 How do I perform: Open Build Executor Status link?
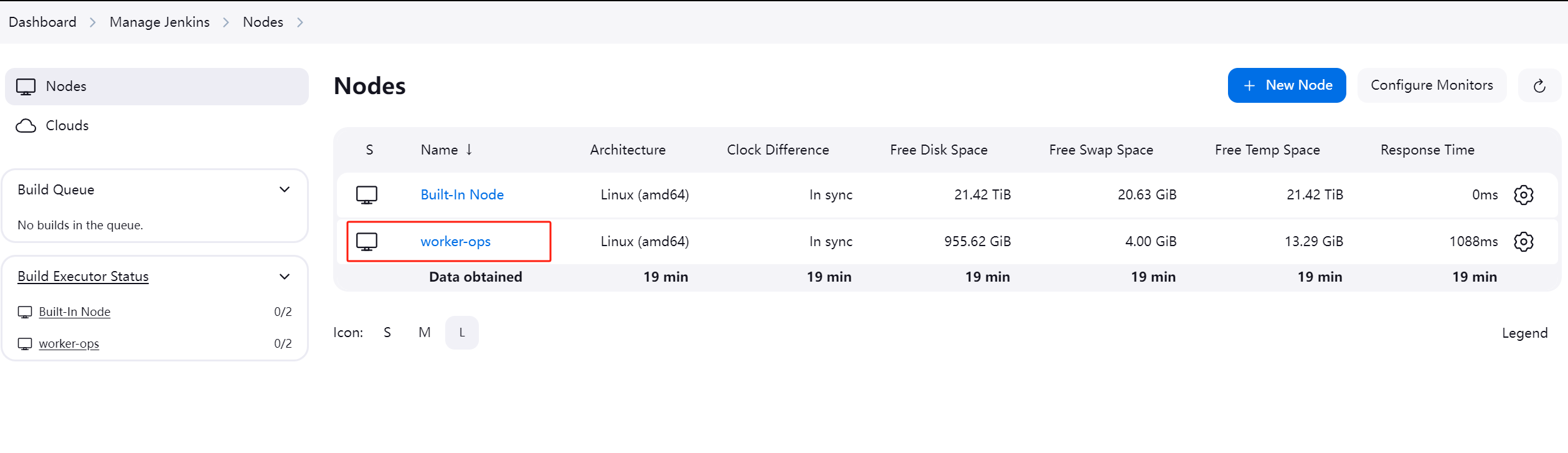(x=83, y=277)
